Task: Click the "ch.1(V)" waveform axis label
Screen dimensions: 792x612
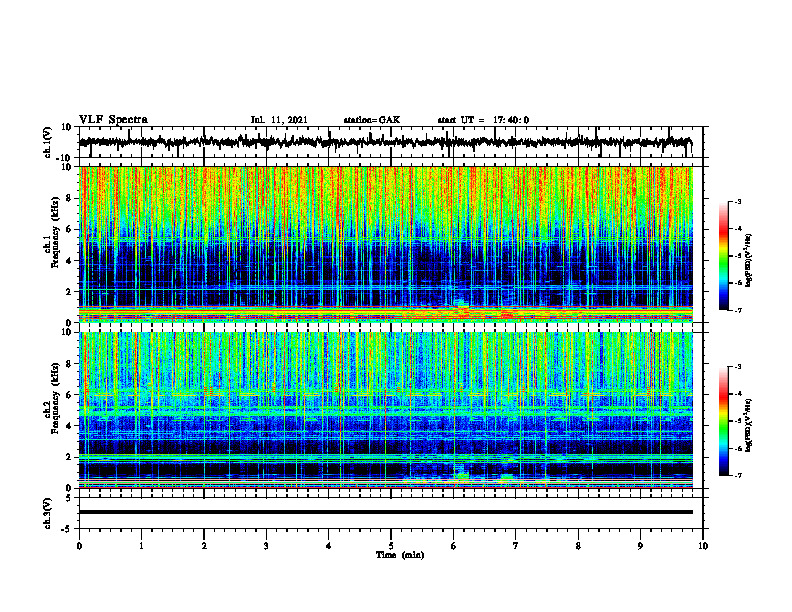Action: click(48, 142)
